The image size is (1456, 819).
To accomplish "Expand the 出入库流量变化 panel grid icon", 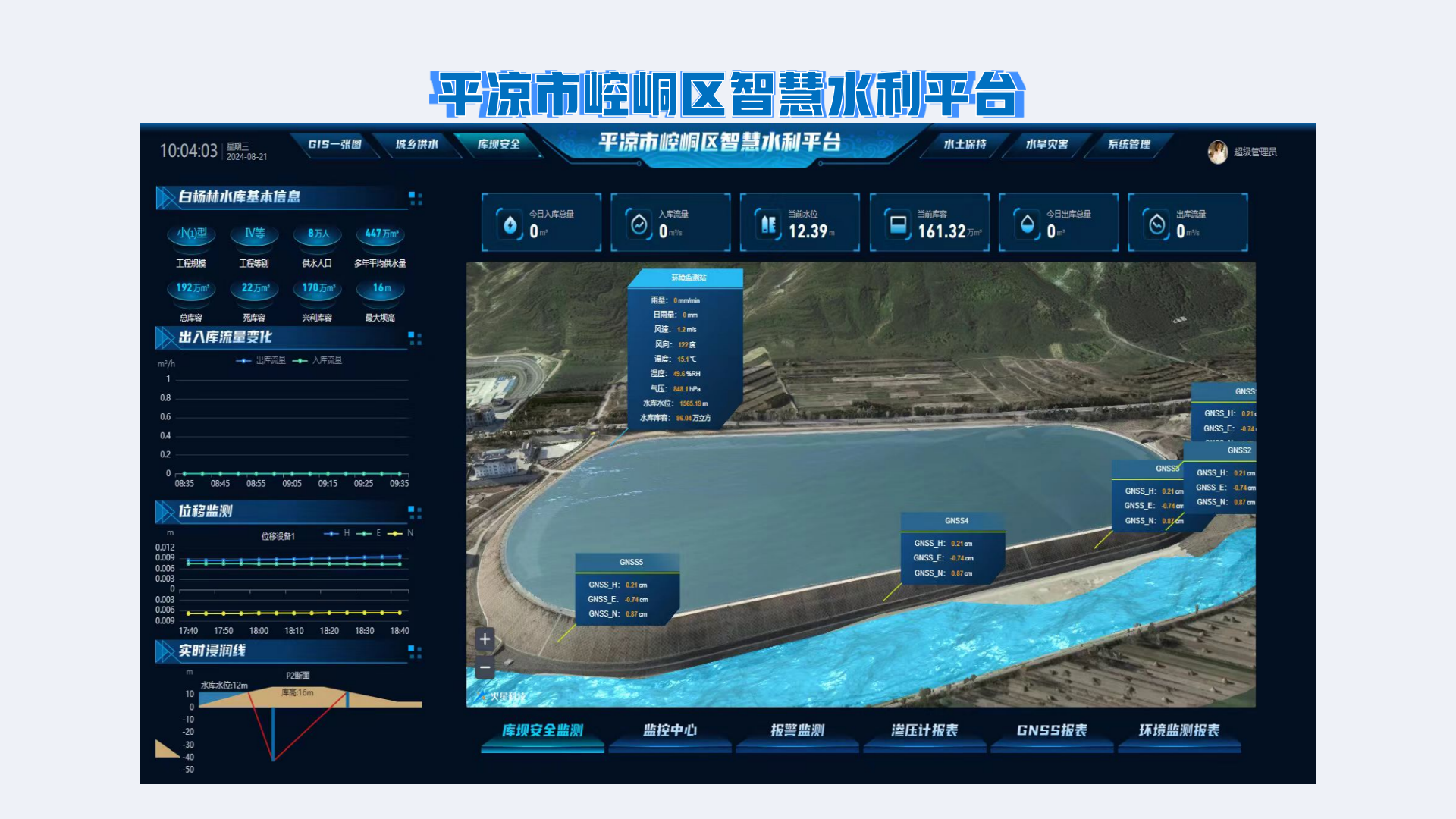I will click(x=415, y=338).
